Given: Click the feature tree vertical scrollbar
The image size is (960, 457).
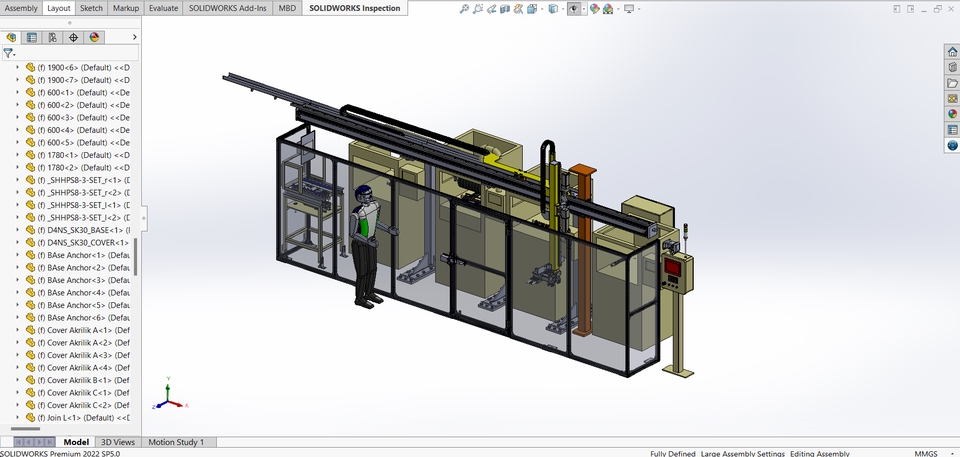Looking at the screenshot, I should 136,257.
